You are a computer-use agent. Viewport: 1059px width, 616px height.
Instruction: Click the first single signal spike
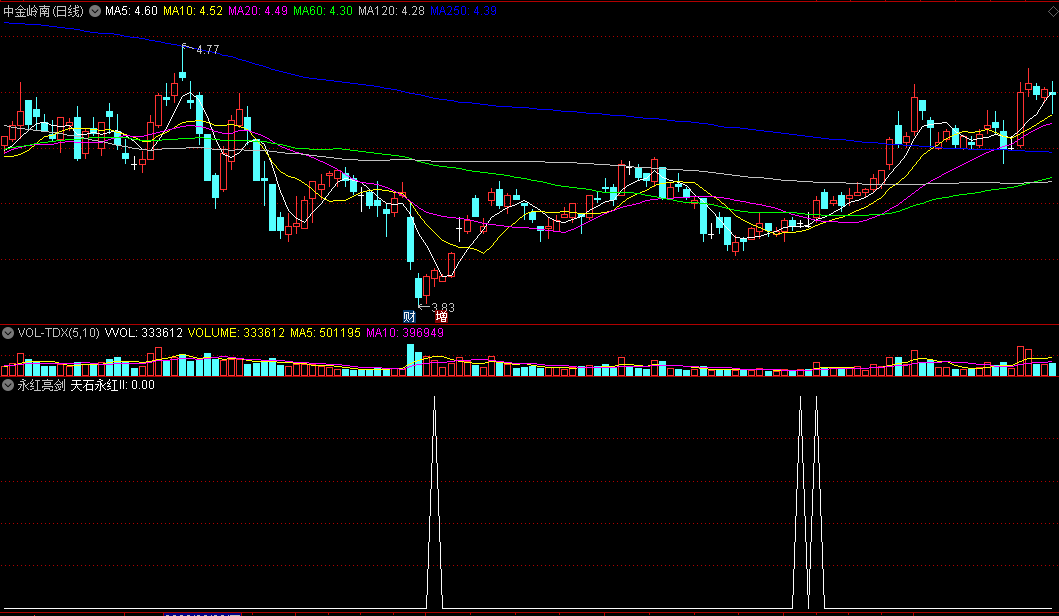coord(434,503)
